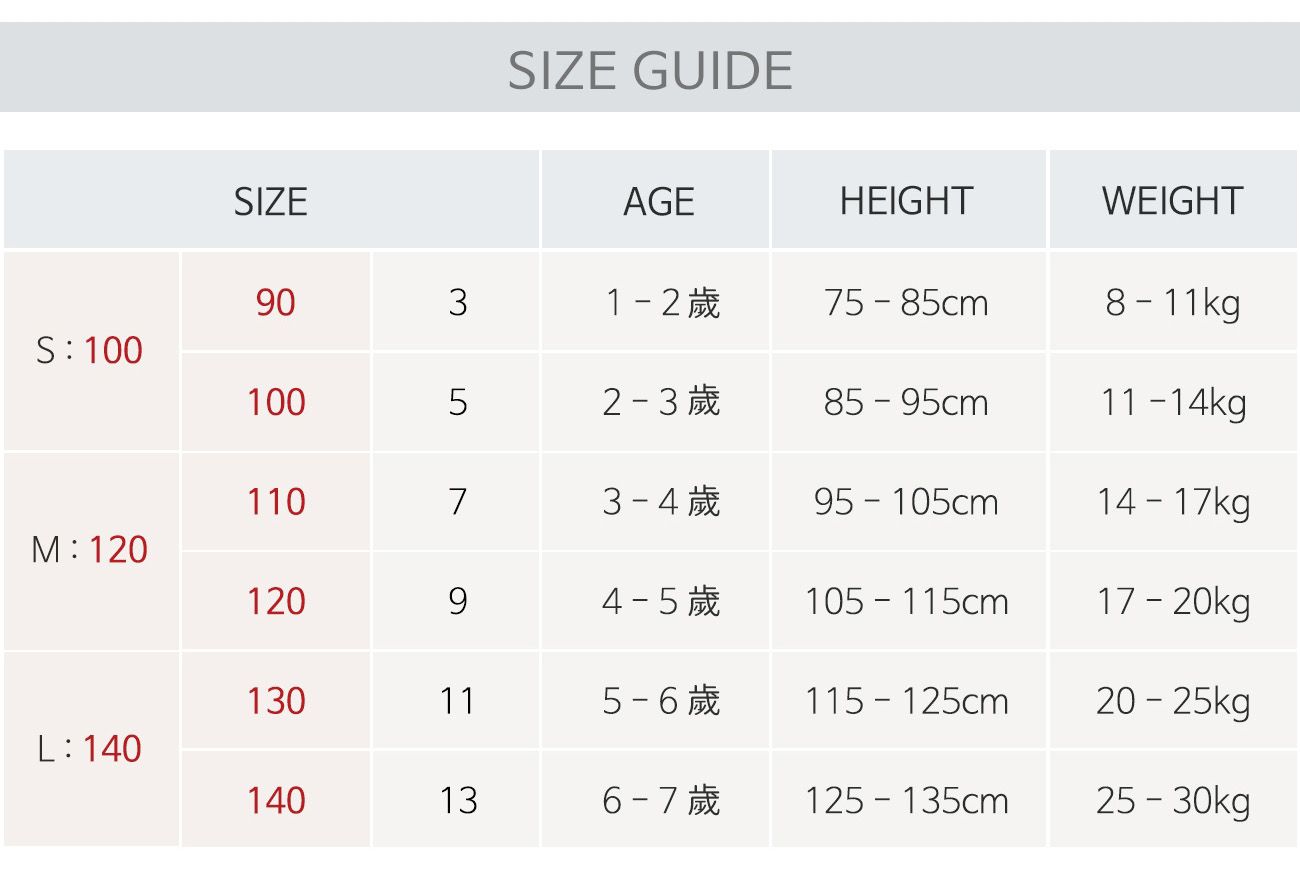Click the 1-2歳 age cell

point(660,302)
